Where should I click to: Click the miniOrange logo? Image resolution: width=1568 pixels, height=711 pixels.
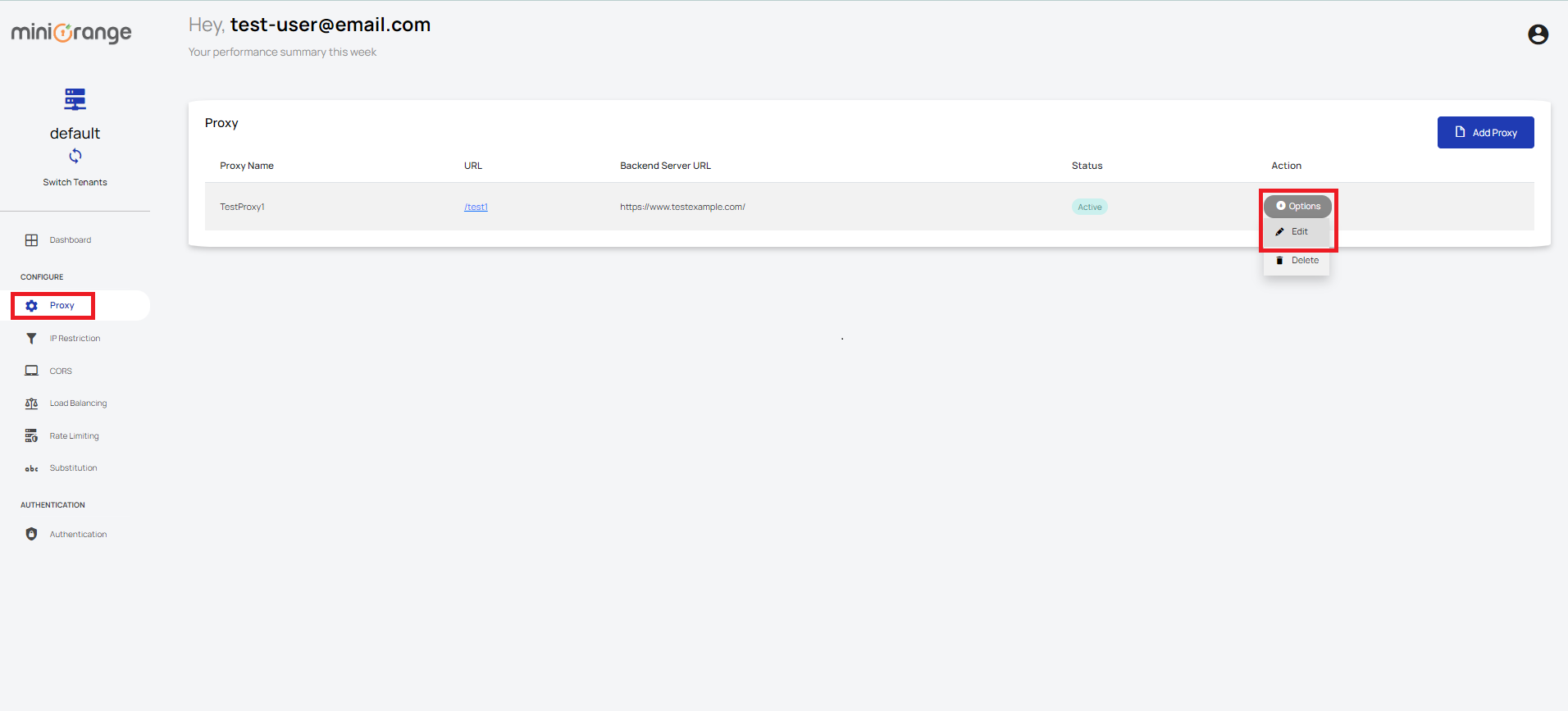click(x=71, y=33)
